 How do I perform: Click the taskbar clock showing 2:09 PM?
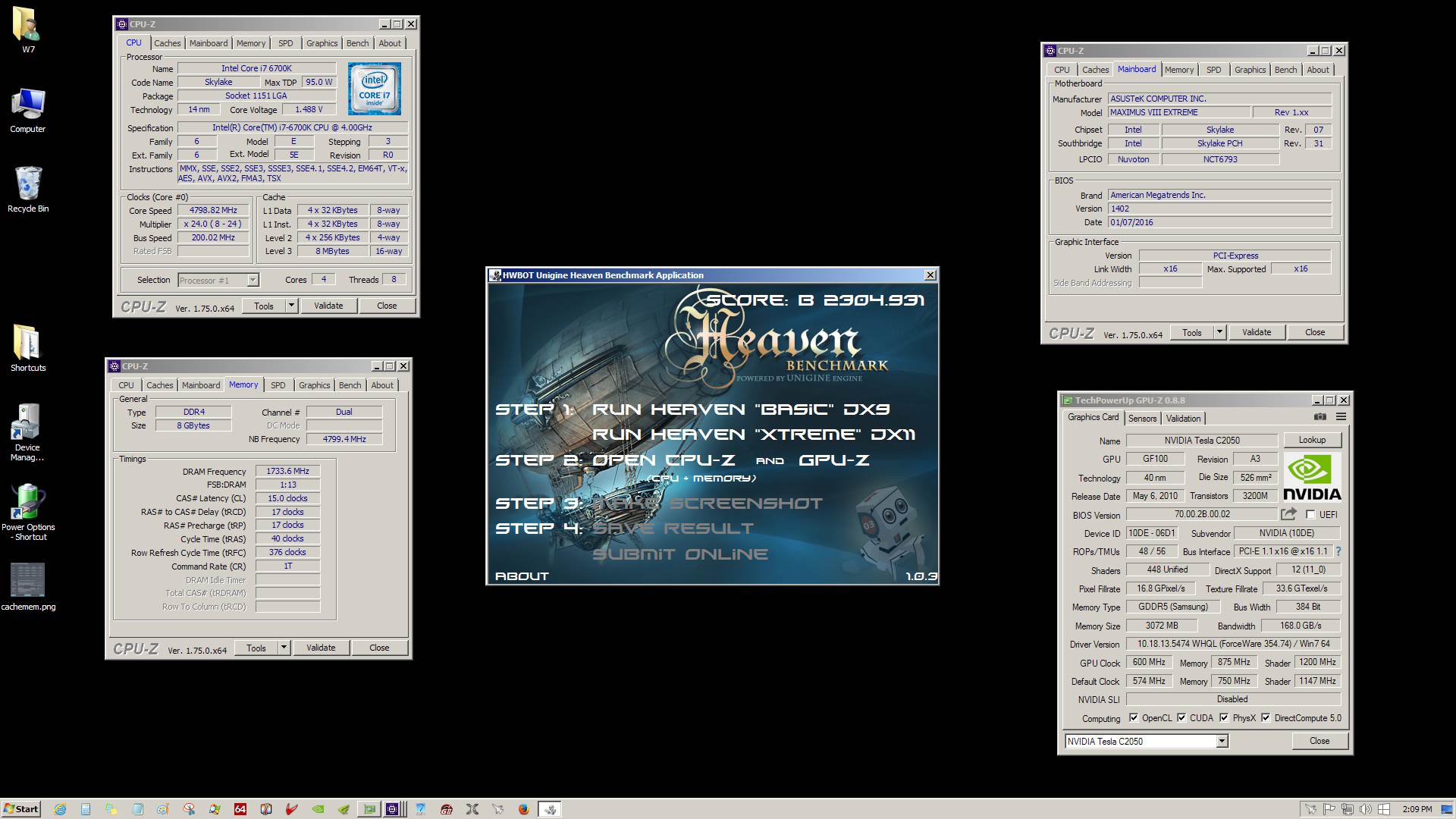[x=1417, y=809]
